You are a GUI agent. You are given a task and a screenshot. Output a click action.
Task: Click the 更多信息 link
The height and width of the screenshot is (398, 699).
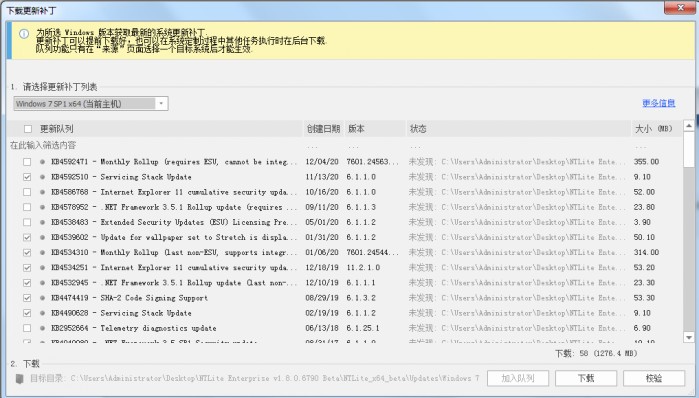pyautogui.click(x=658, y=103)
